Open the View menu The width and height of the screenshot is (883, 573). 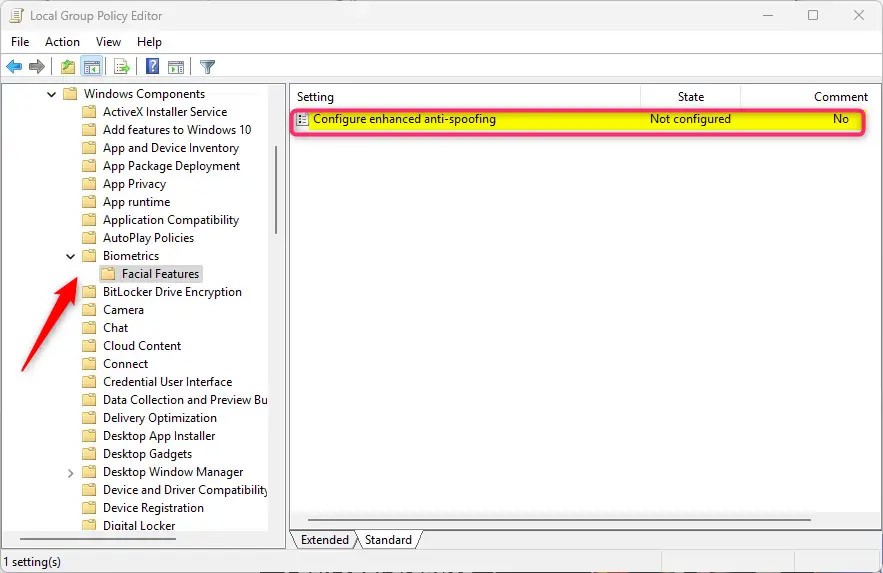click(x=108, y=42)
